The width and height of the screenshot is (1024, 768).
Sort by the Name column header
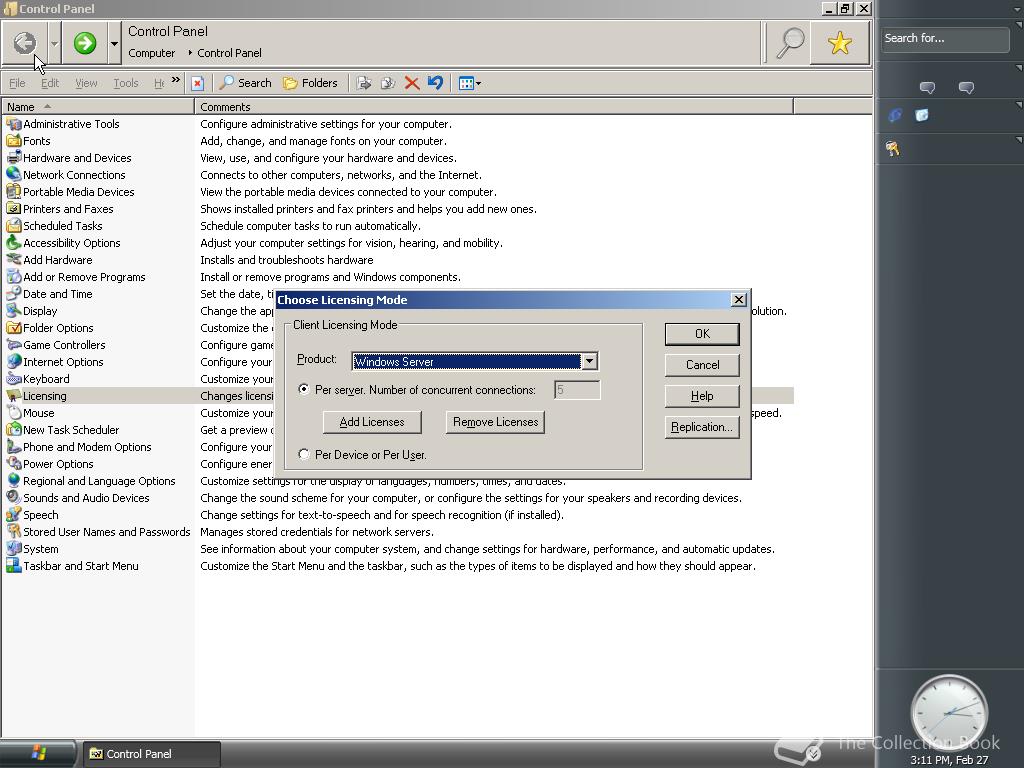[98, 106]
